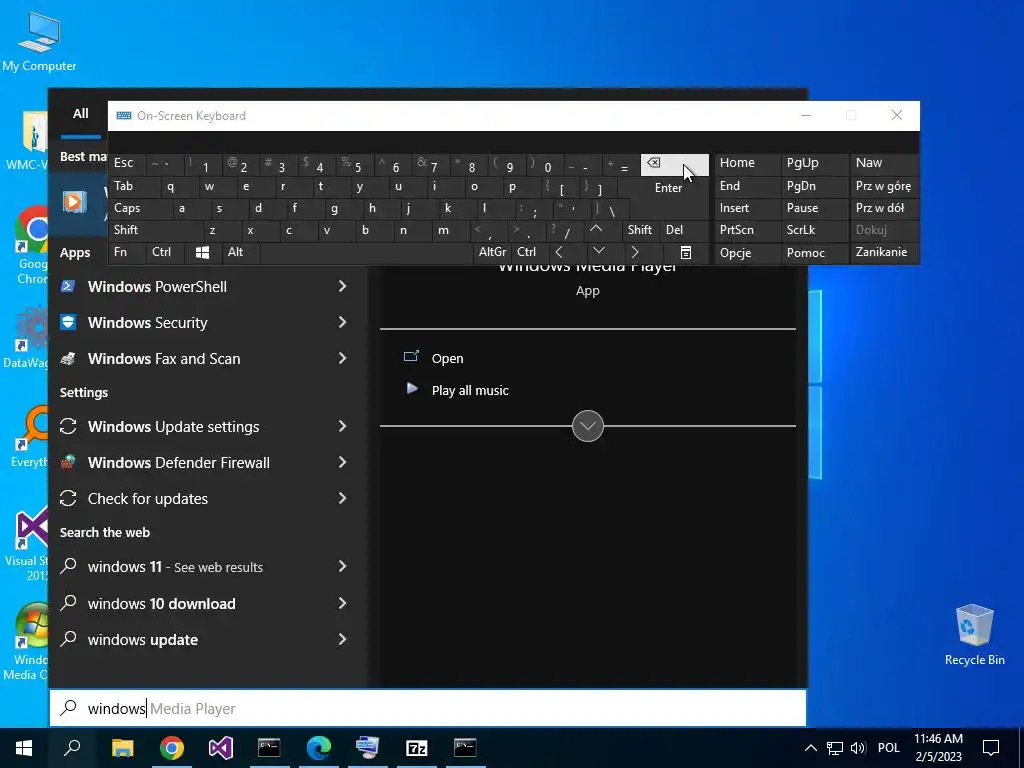Click the taskbar search magnifier icon
The image size is (1024, 768).
coord(72,748)
